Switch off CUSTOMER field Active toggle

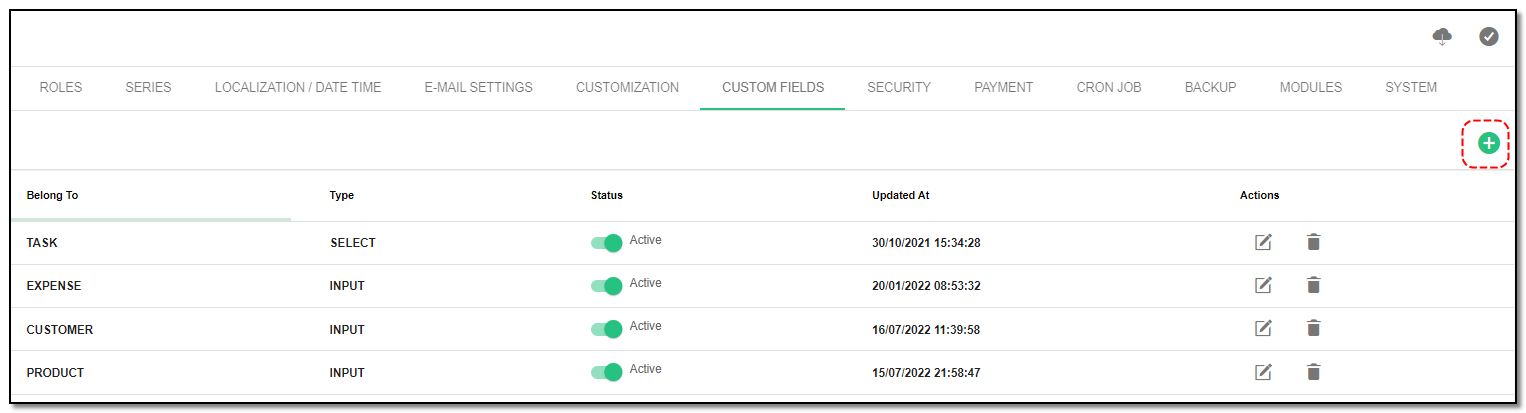tap(607, 329)
